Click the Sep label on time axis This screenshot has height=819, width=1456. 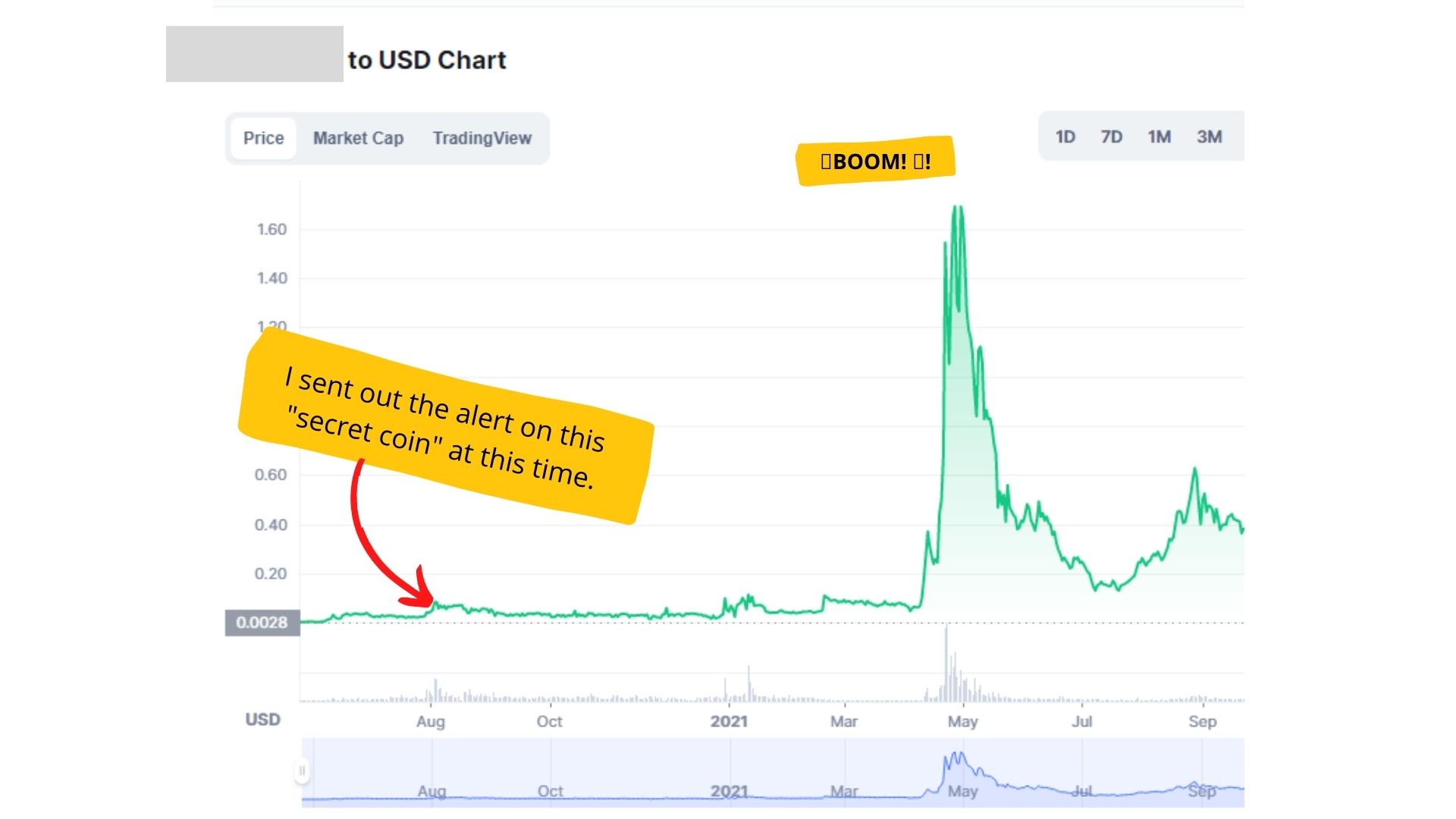[x=1202, y=721]
